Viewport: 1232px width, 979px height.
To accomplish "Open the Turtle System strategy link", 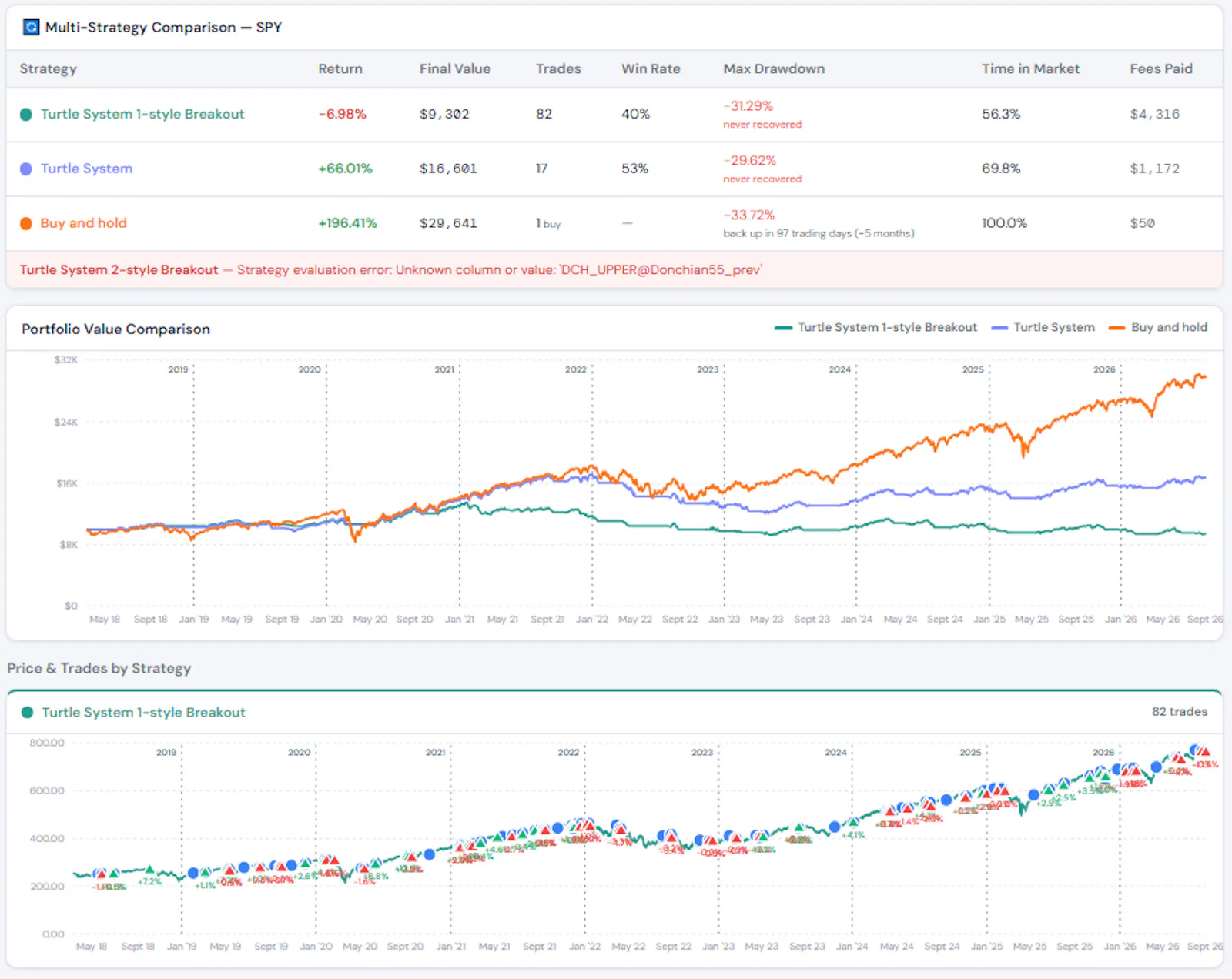I will (x=86, y=169).
